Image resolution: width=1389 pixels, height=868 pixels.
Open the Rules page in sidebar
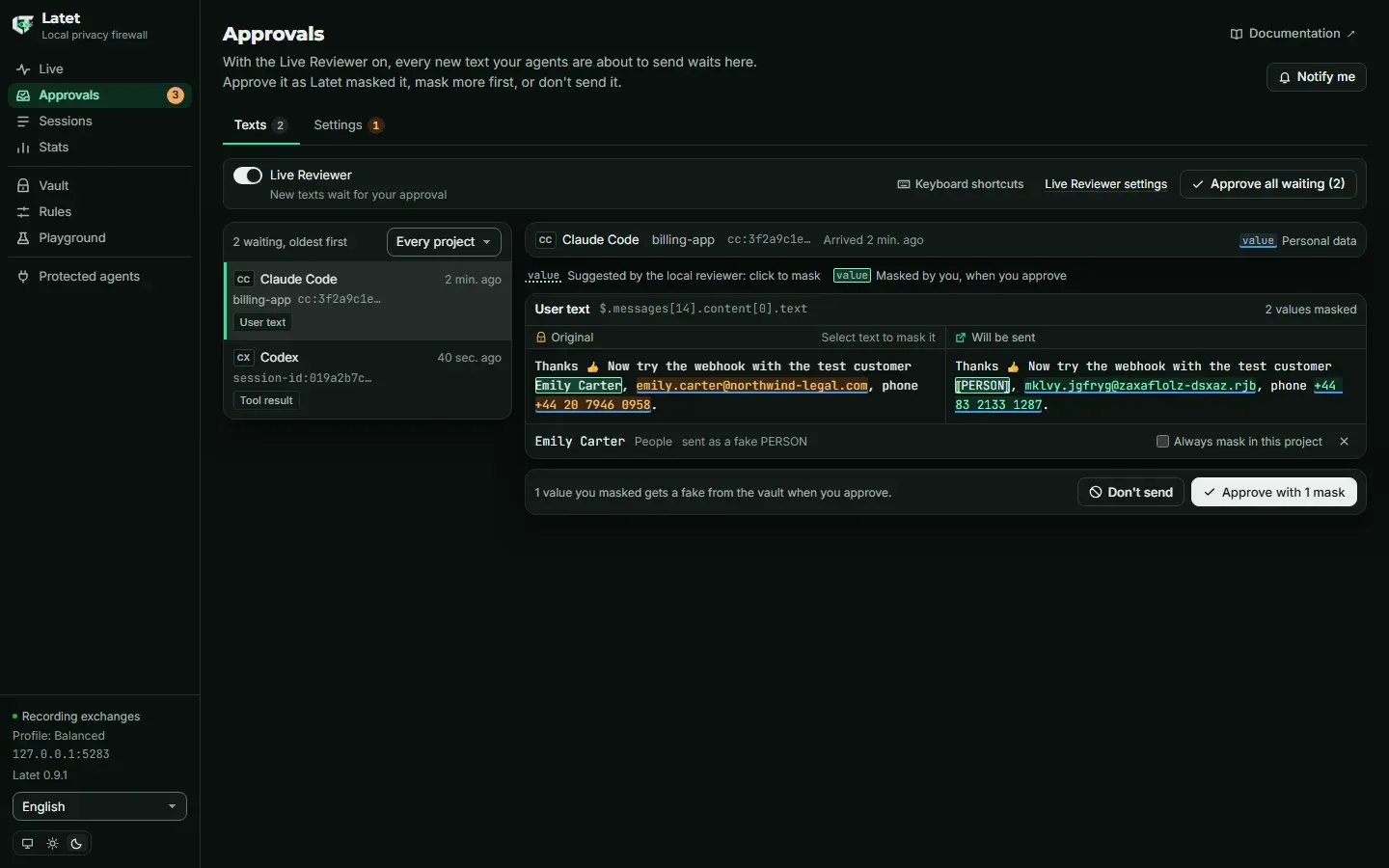coord(99,212)
